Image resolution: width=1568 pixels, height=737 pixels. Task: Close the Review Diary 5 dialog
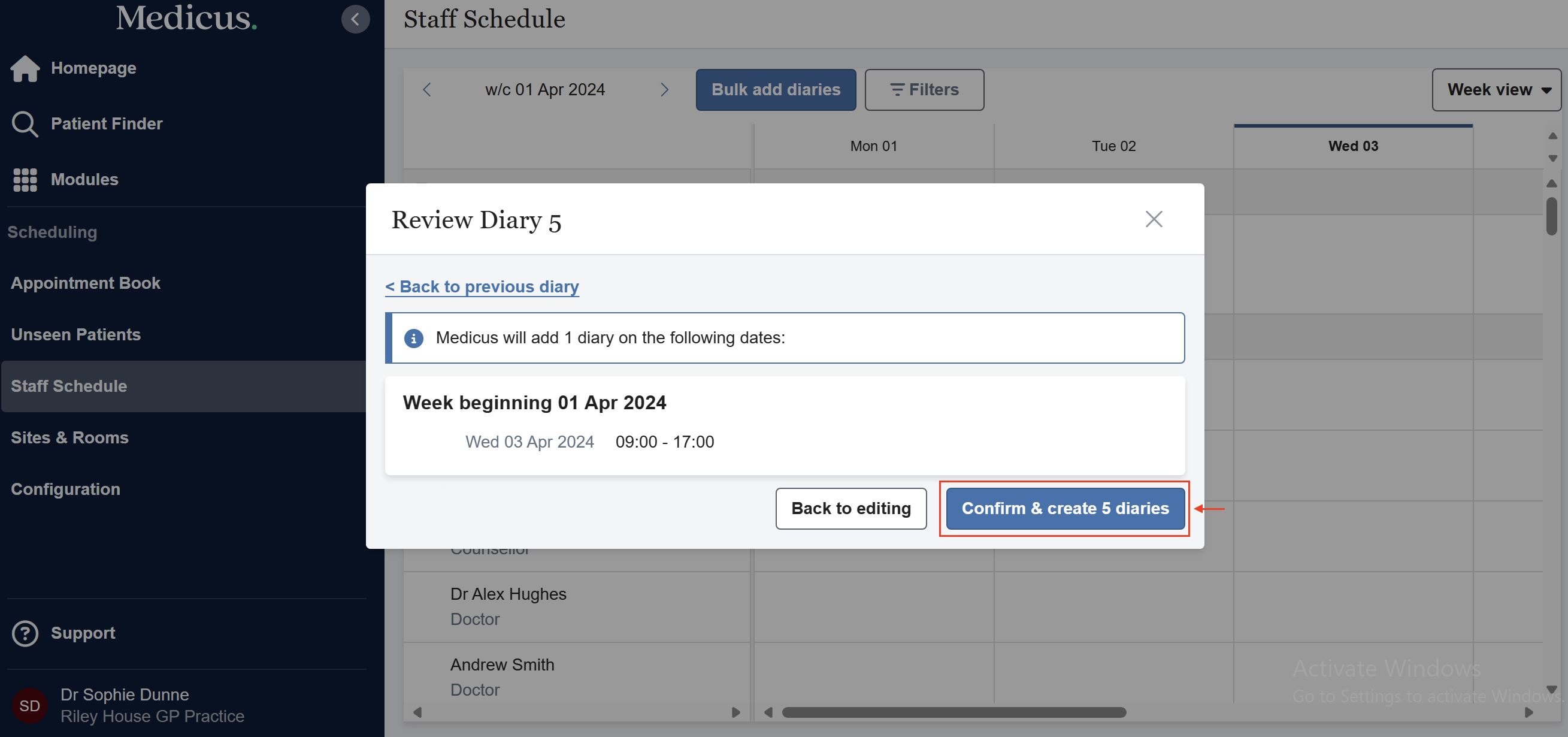tap(1153, 219)
